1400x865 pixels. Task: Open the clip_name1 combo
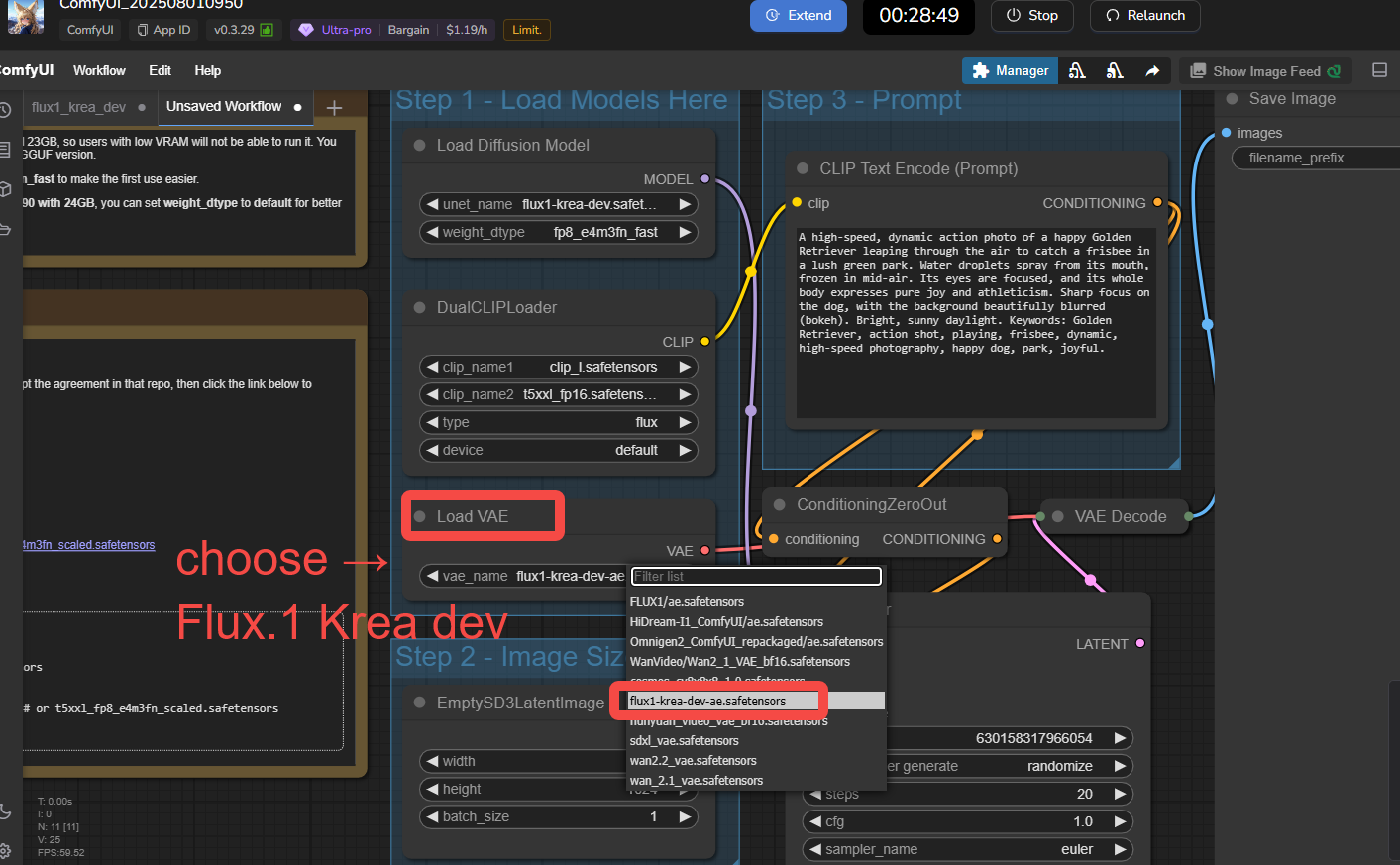click(559, 367)
